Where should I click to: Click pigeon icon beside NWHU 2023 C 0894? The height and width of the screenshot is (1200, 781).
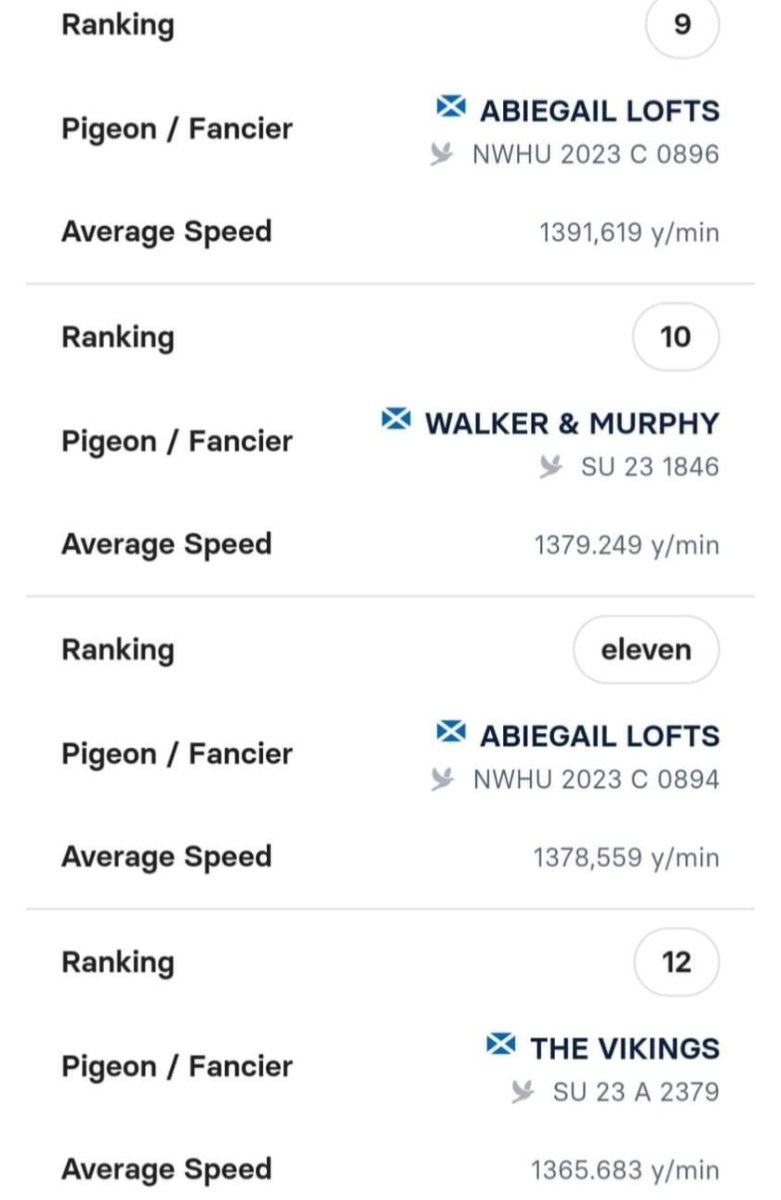pos(443,780)
